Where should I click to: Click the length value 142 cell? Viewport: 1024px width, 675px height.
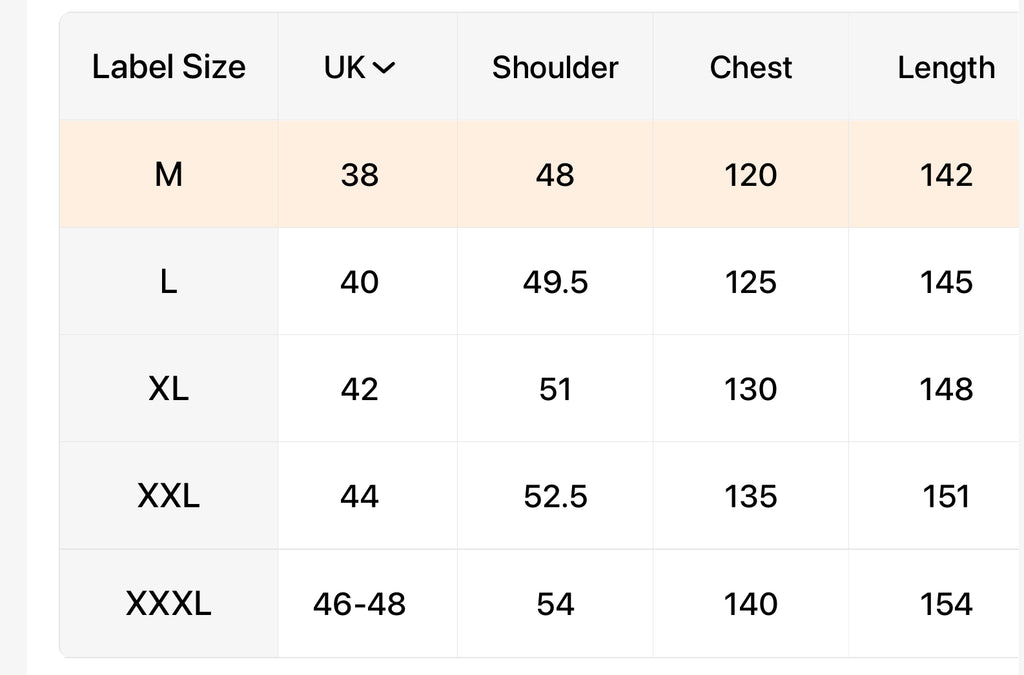(x=936, y=174)
